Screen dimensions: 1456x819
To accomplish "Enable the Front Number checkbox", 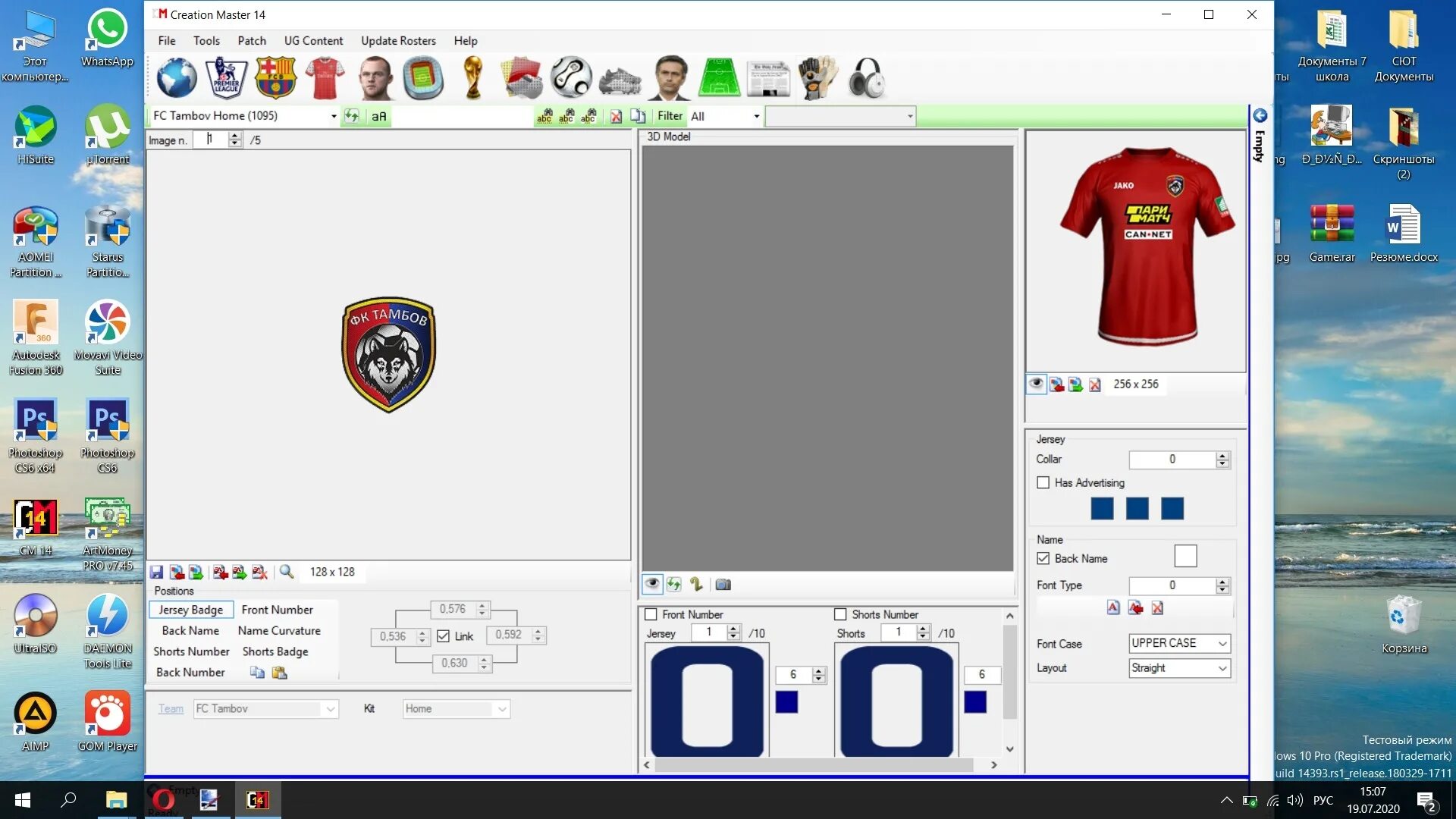I will tap(651, 614).
